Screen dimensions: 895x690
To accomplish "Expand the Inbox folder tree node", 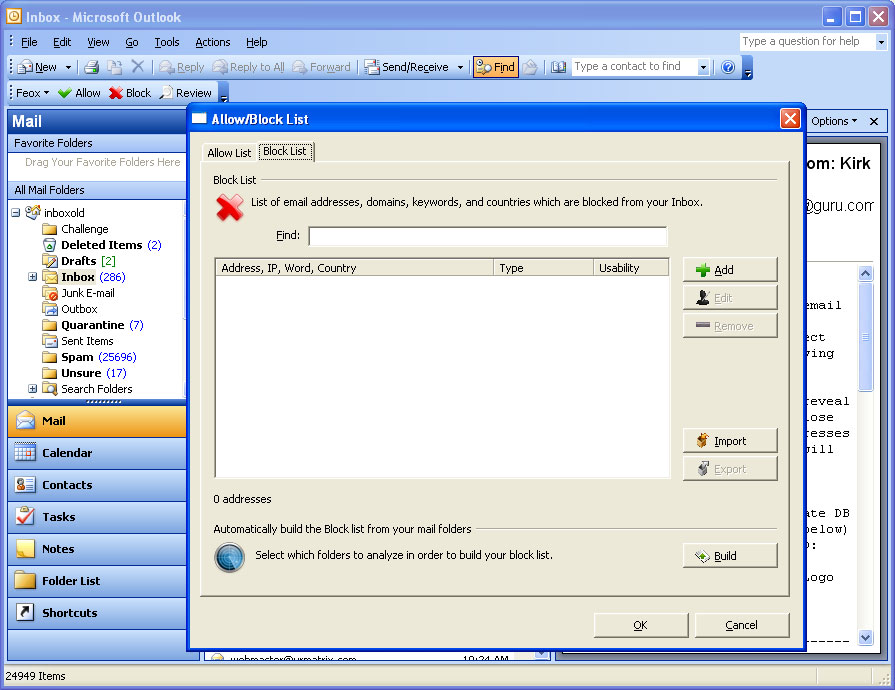I will [x=33, y=277].
